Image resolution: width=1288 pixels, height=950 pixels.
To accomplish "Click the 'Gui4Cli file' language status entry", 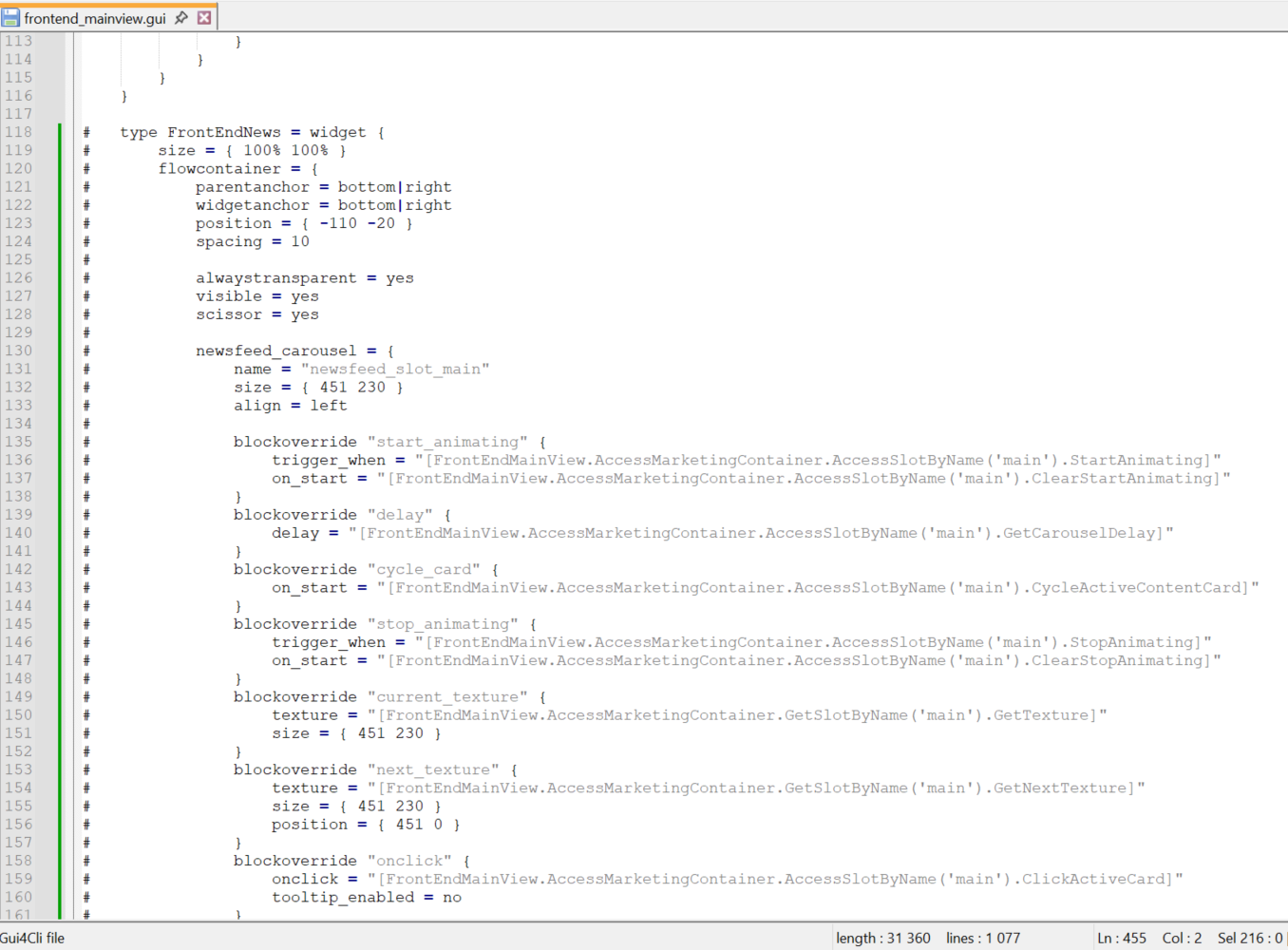I will (x=33, y=938).
